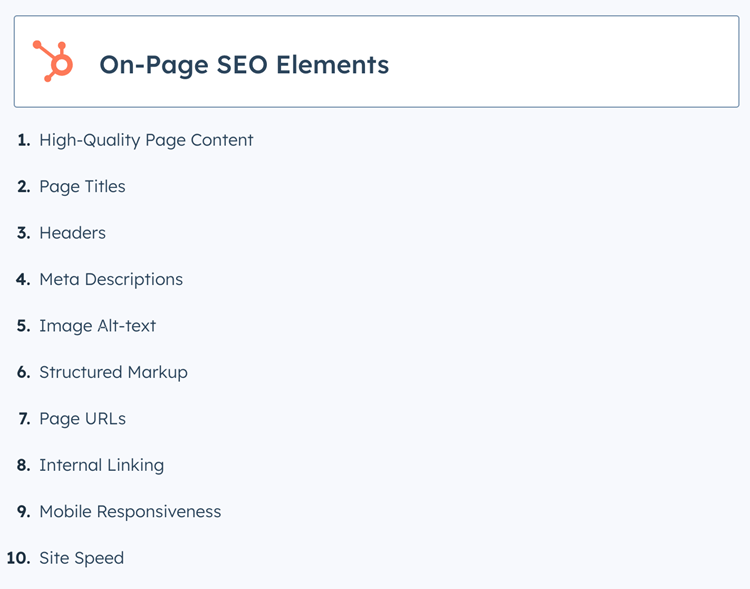This screenshot has height=589, width=750.
Task: Select the Image Alt-text entry
Action: [97, 326]
